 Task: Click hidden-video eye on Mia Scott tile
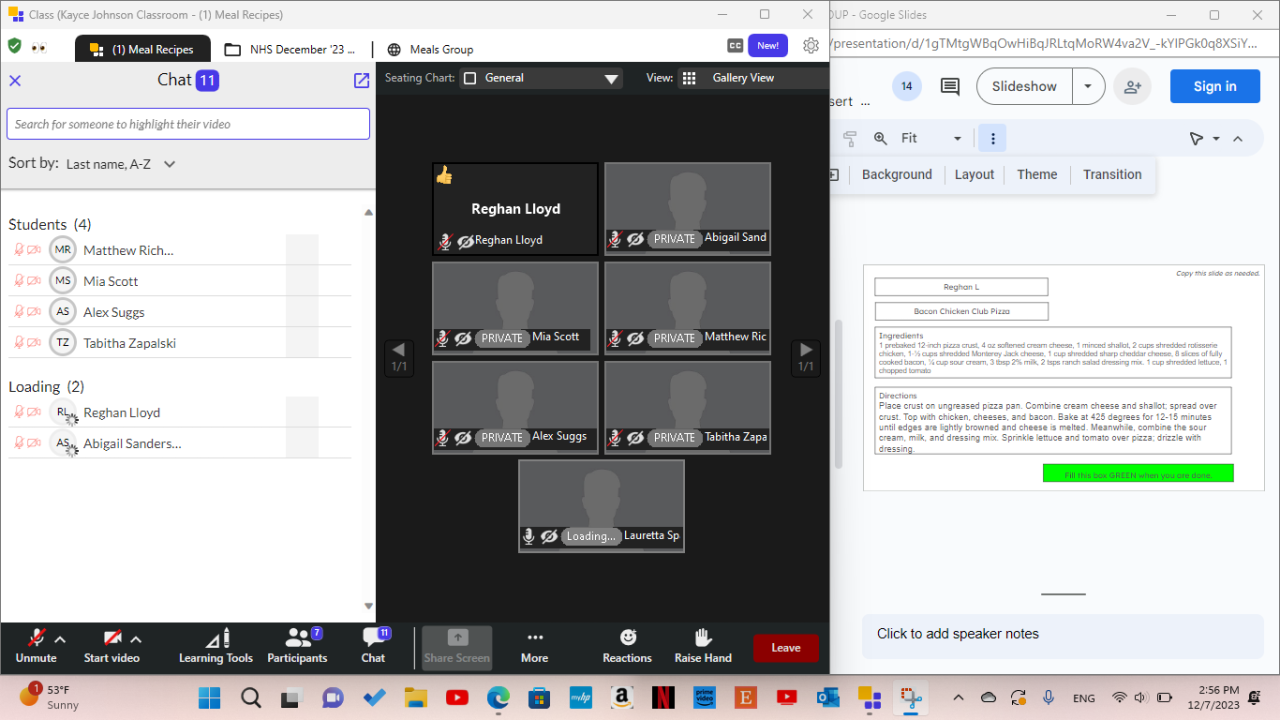pos(463,339)
